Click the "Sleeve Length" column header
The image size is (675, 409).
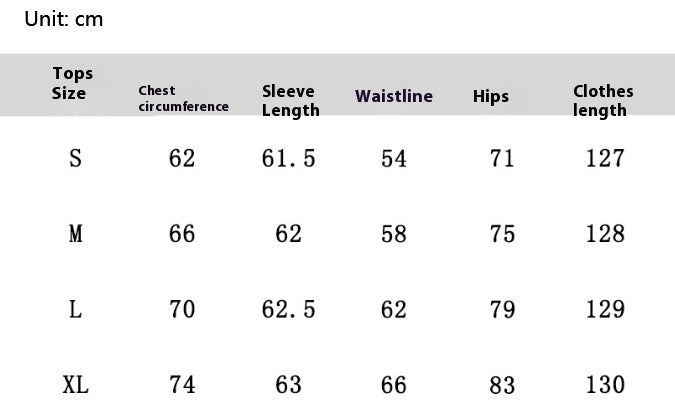point(290,100)
